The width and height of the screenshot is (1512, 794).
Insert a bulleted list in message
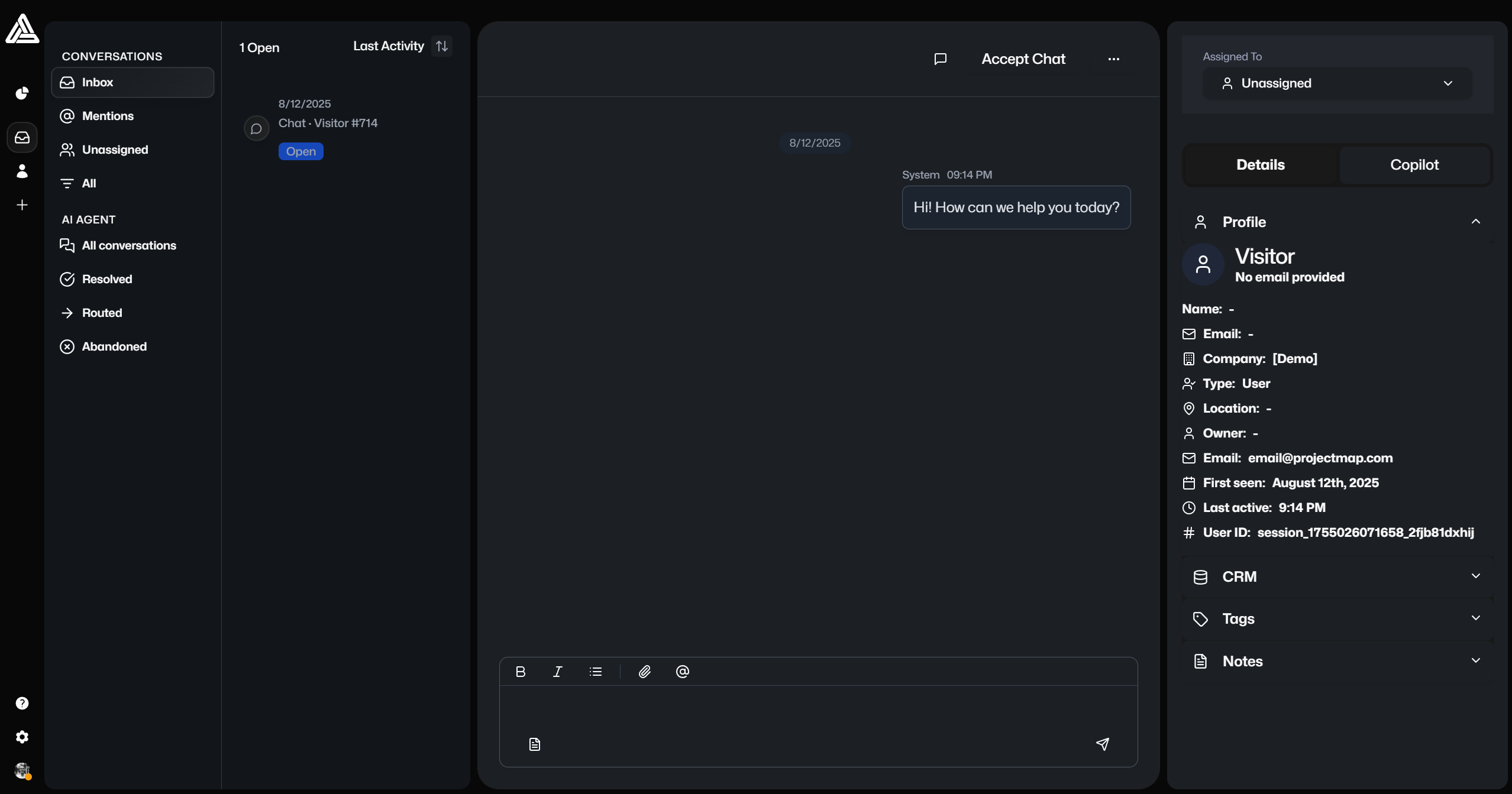coord(596,672)
